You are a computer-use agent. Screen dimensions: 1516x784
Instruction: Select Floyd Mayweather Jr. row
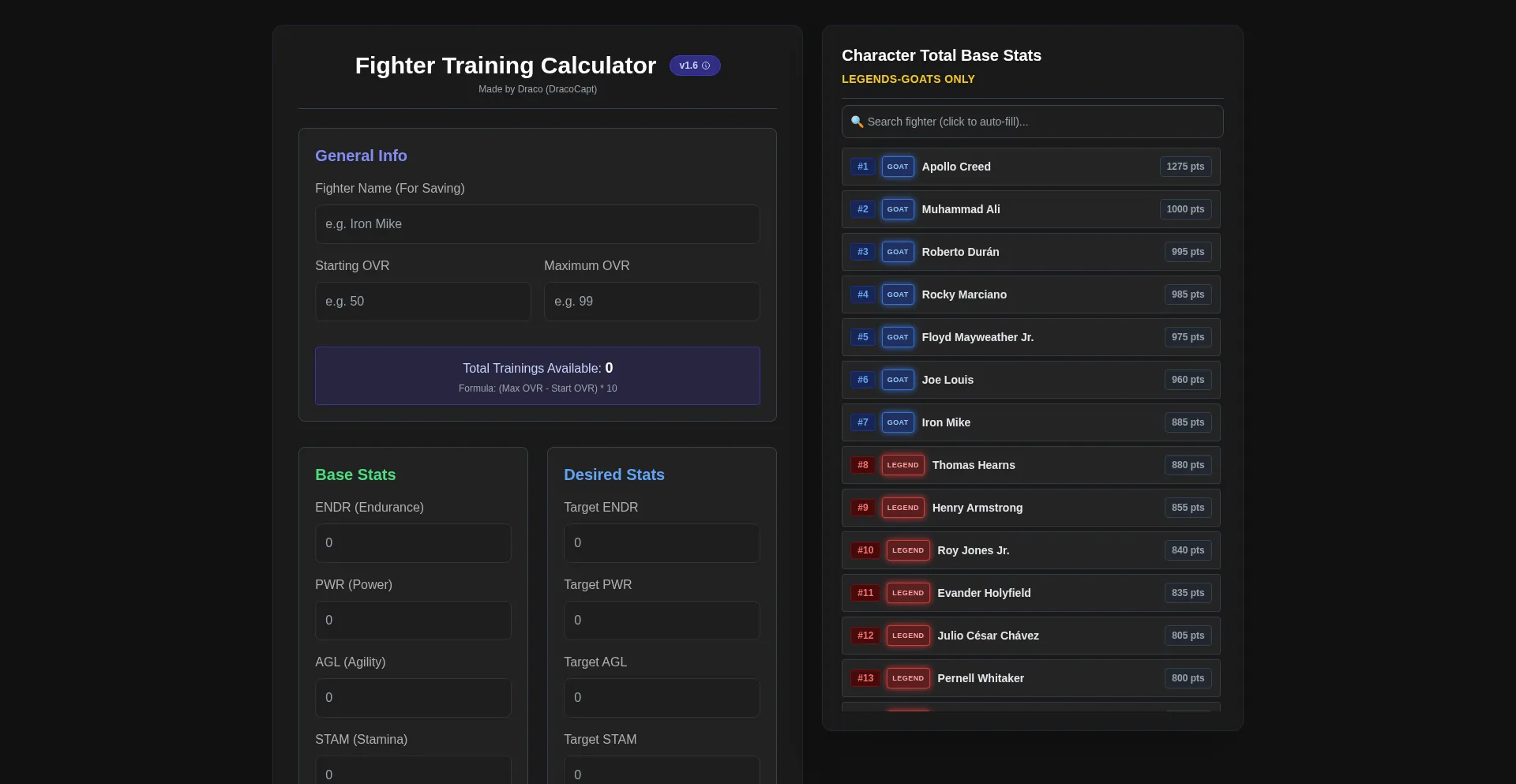coord(1031,337)
